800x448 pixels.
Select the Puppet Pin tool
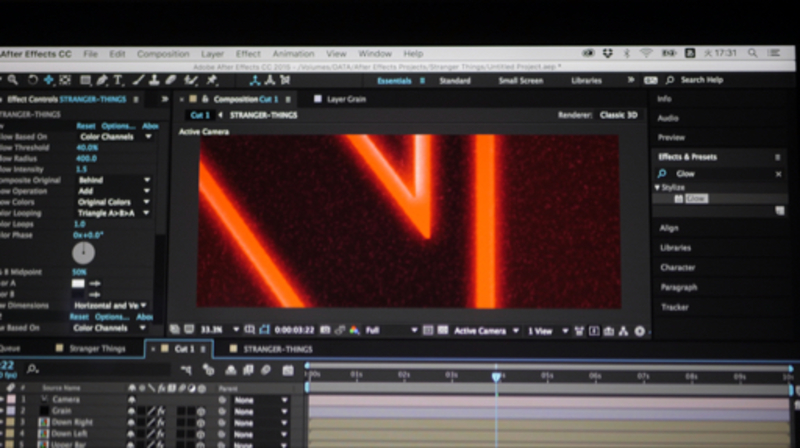(x=212, y=80)
